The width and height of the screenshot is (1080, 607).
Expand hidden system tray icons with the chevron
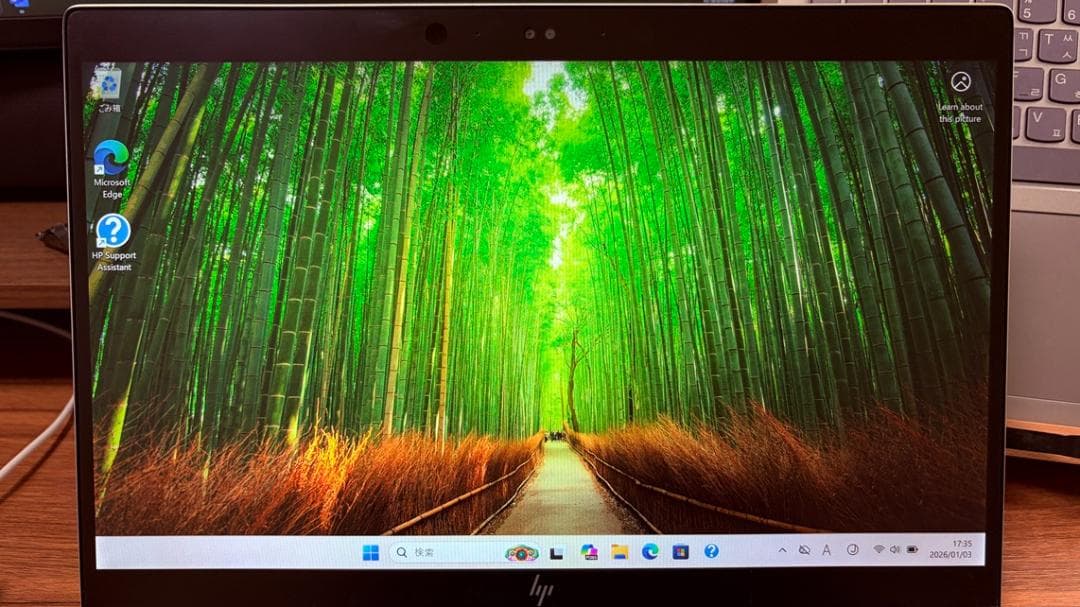[x=783, y=550]
